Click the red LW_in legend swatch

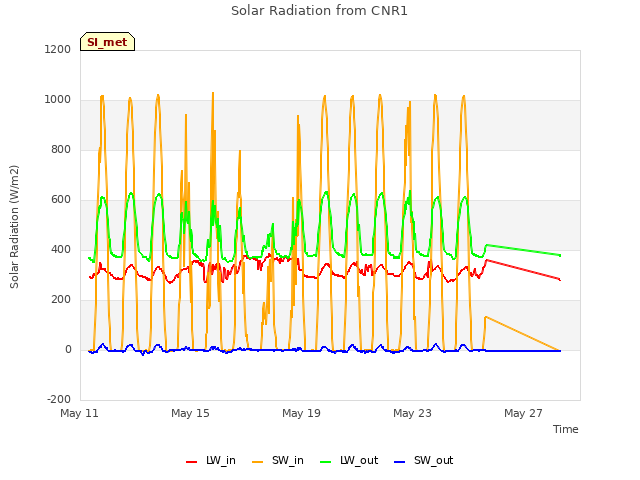[x=191, y=462]
